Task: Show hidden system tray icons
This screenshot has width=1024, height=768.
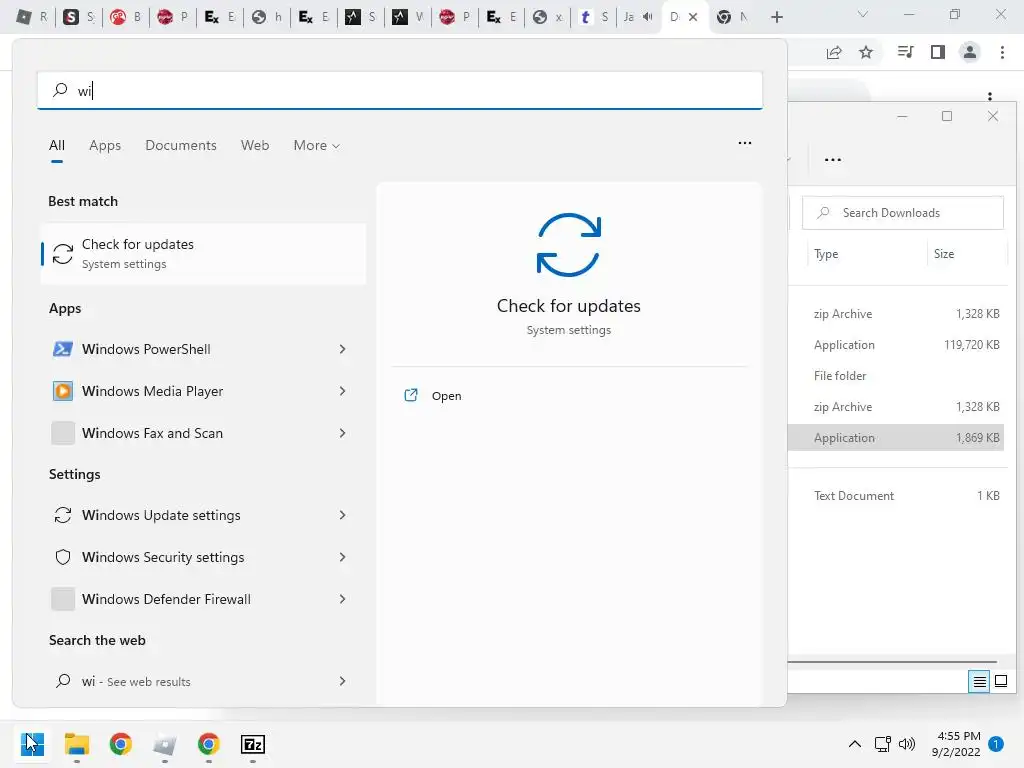Action: [854, 744]
